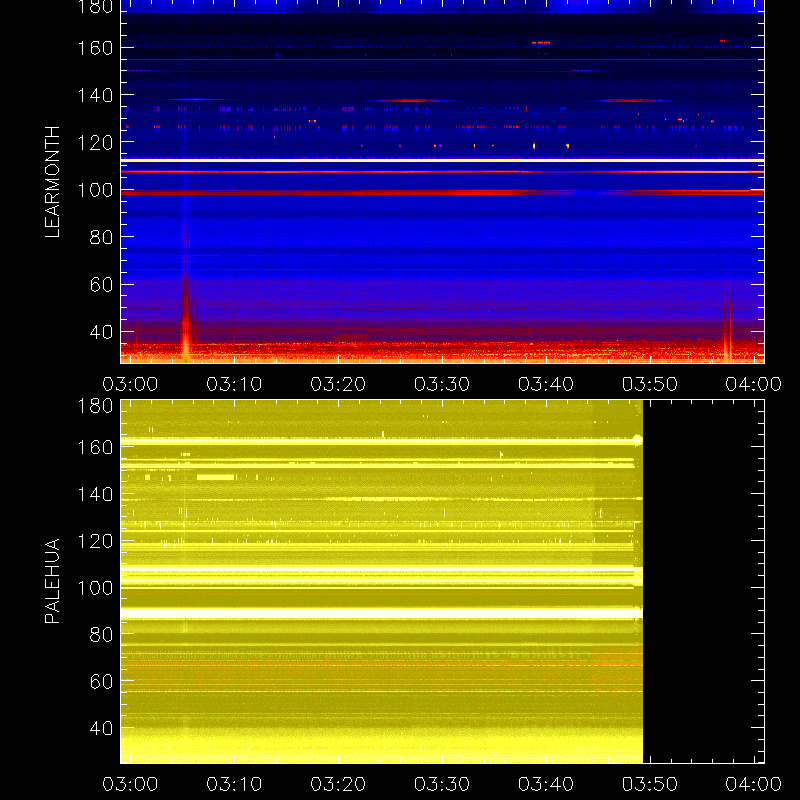Select the 80 frequency label on Palehua plot
The height and width of the screenshot is (800, 800).
[x=101, y=635]
